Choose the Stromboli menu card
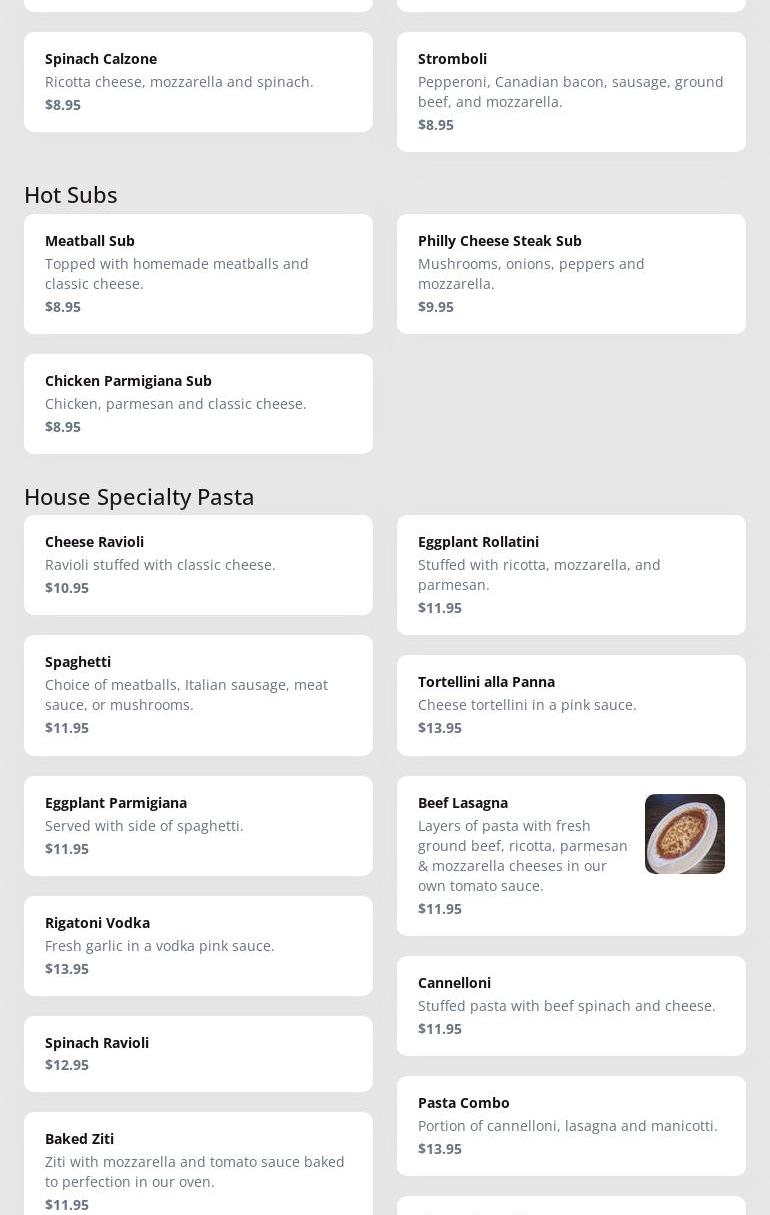Image resolution: width=770 pixels, height=1215 pixels. pyautogui.click(x=571, y=92)
